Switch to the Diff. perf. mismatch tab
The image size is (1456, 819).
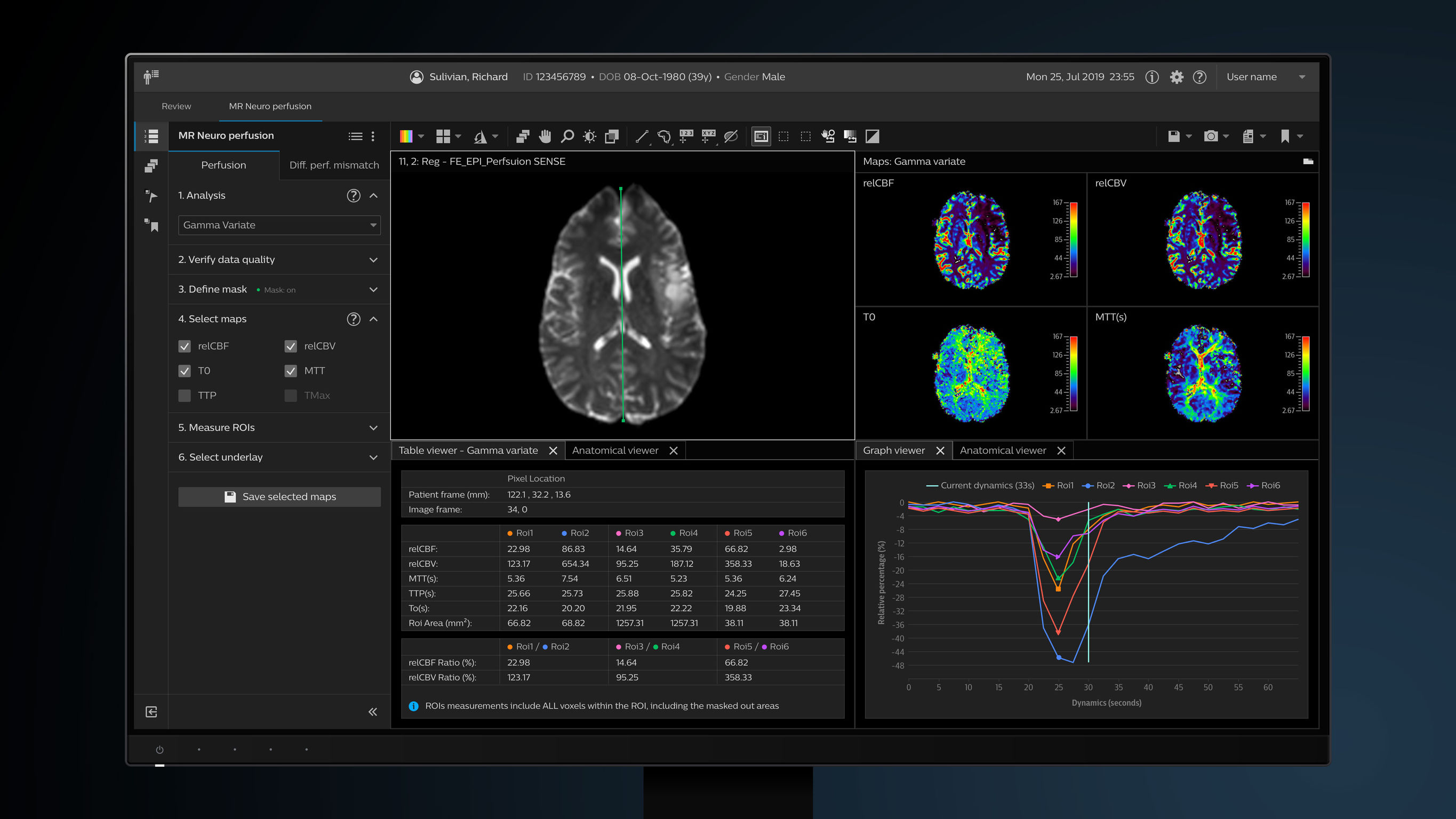pyautogui.click(x=334, y=164)
